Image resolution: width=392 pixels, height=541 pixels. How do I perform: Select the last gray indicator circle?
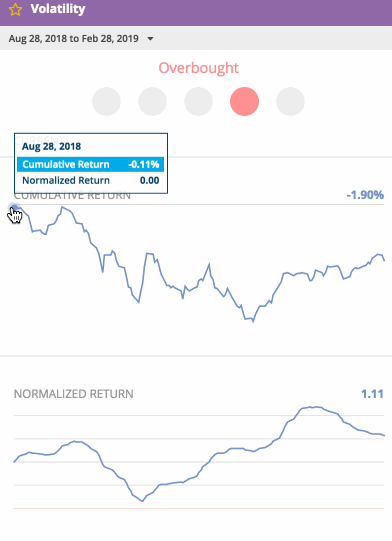point(290,101)
